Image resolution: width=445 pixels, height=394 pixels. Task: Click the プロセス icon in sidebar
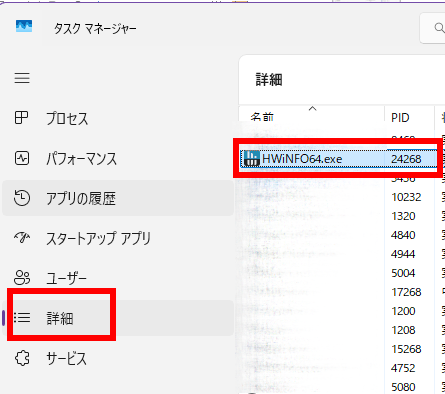22,118
